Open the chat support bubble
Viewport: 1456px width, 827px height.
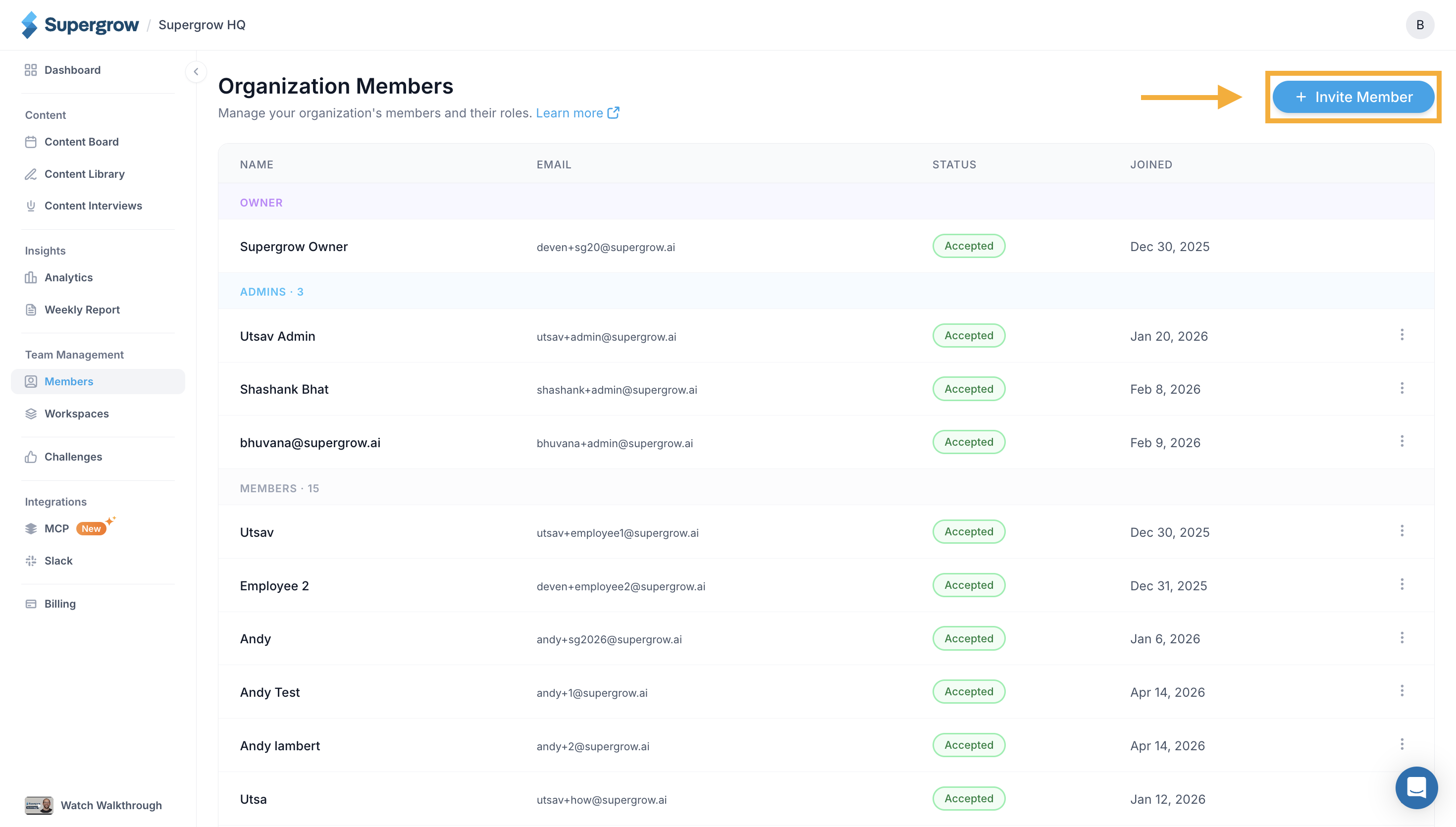[x=1416, y=788]
